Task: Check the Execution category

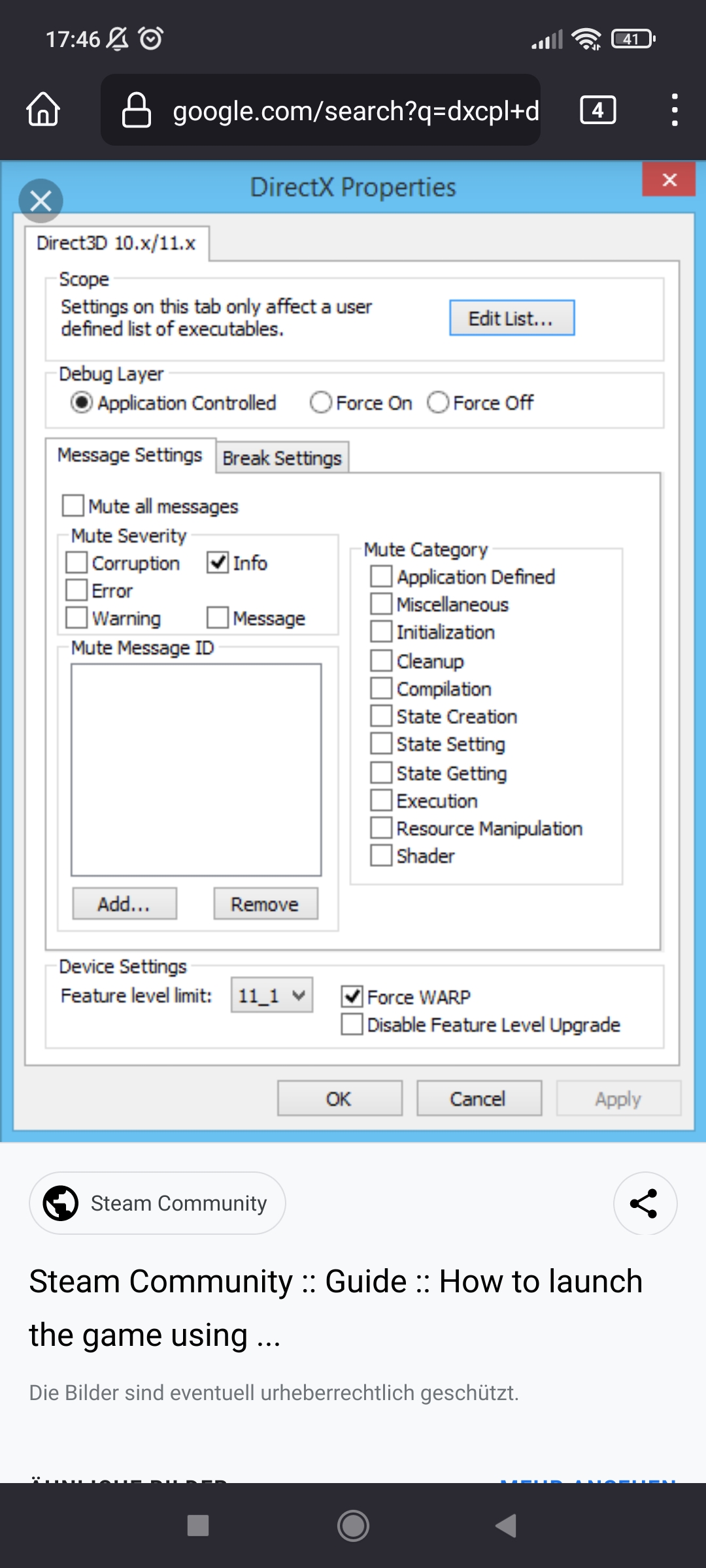Action: click(381, 800)
